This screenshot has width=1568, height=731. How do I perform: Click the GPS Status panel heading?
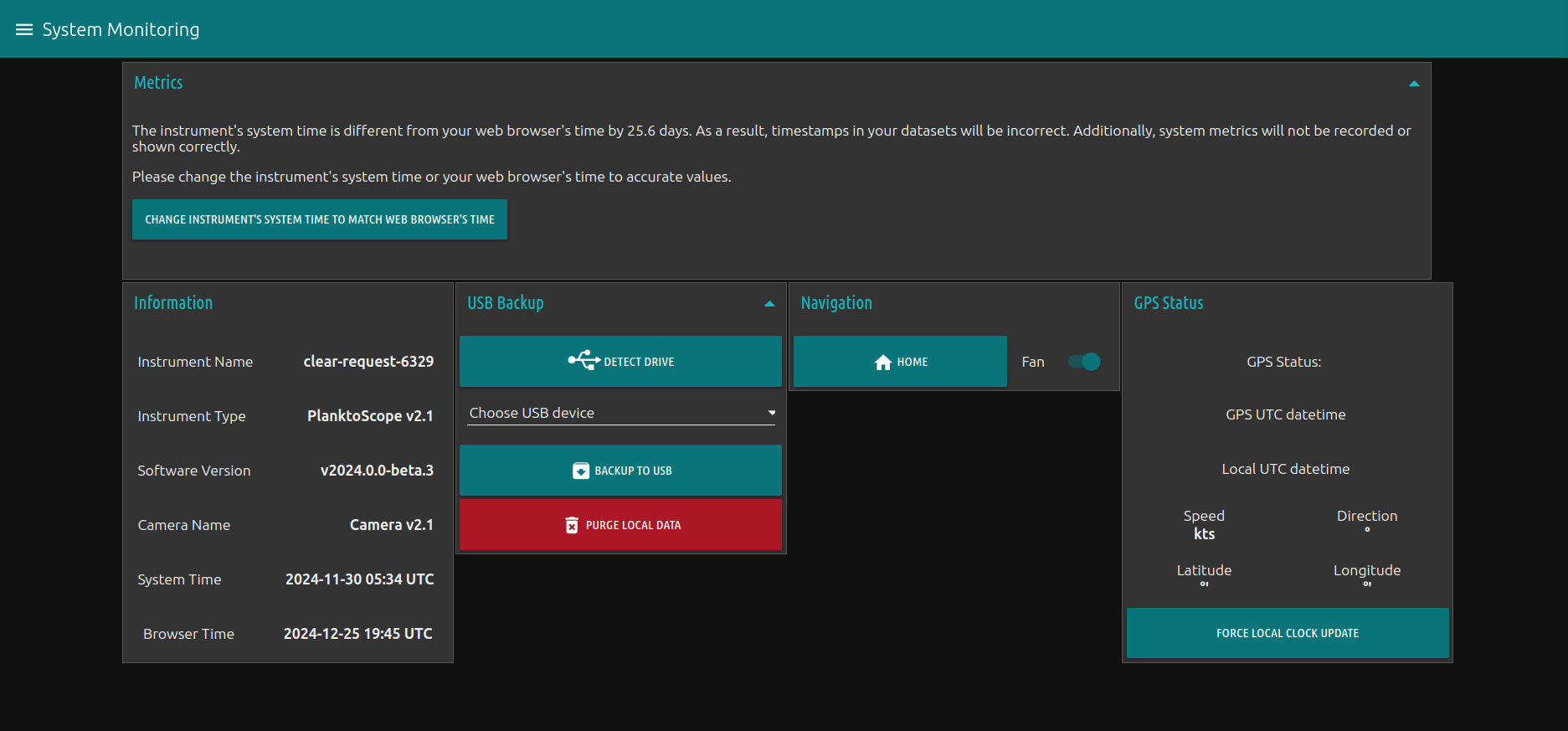pyautogui.click(x=1169, y=303)
